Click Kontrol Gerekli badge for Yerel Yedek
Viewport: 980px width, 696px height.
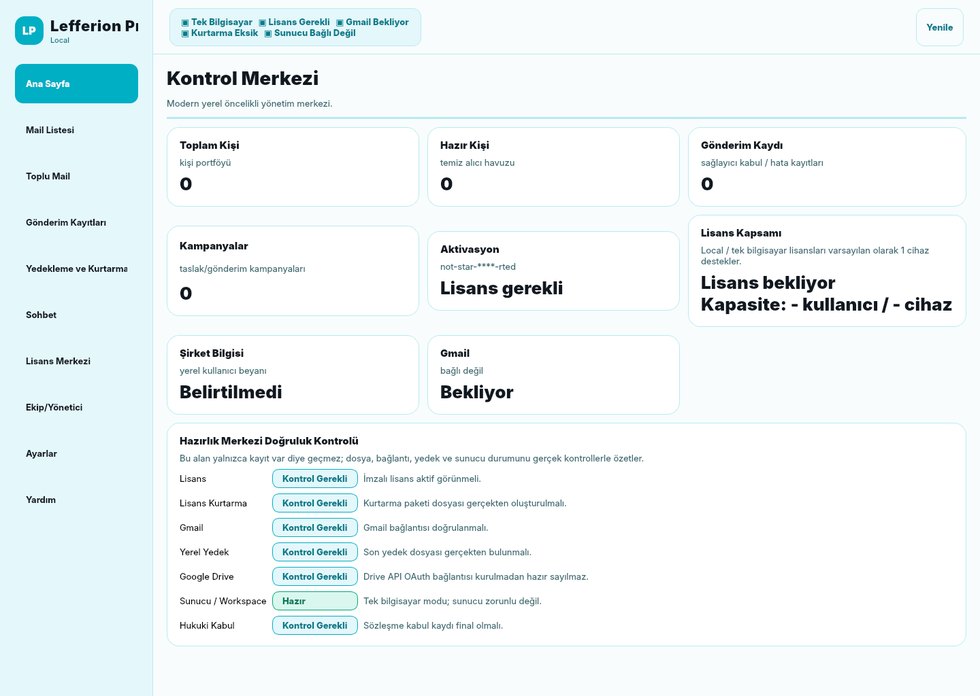[x=315, y=552]
